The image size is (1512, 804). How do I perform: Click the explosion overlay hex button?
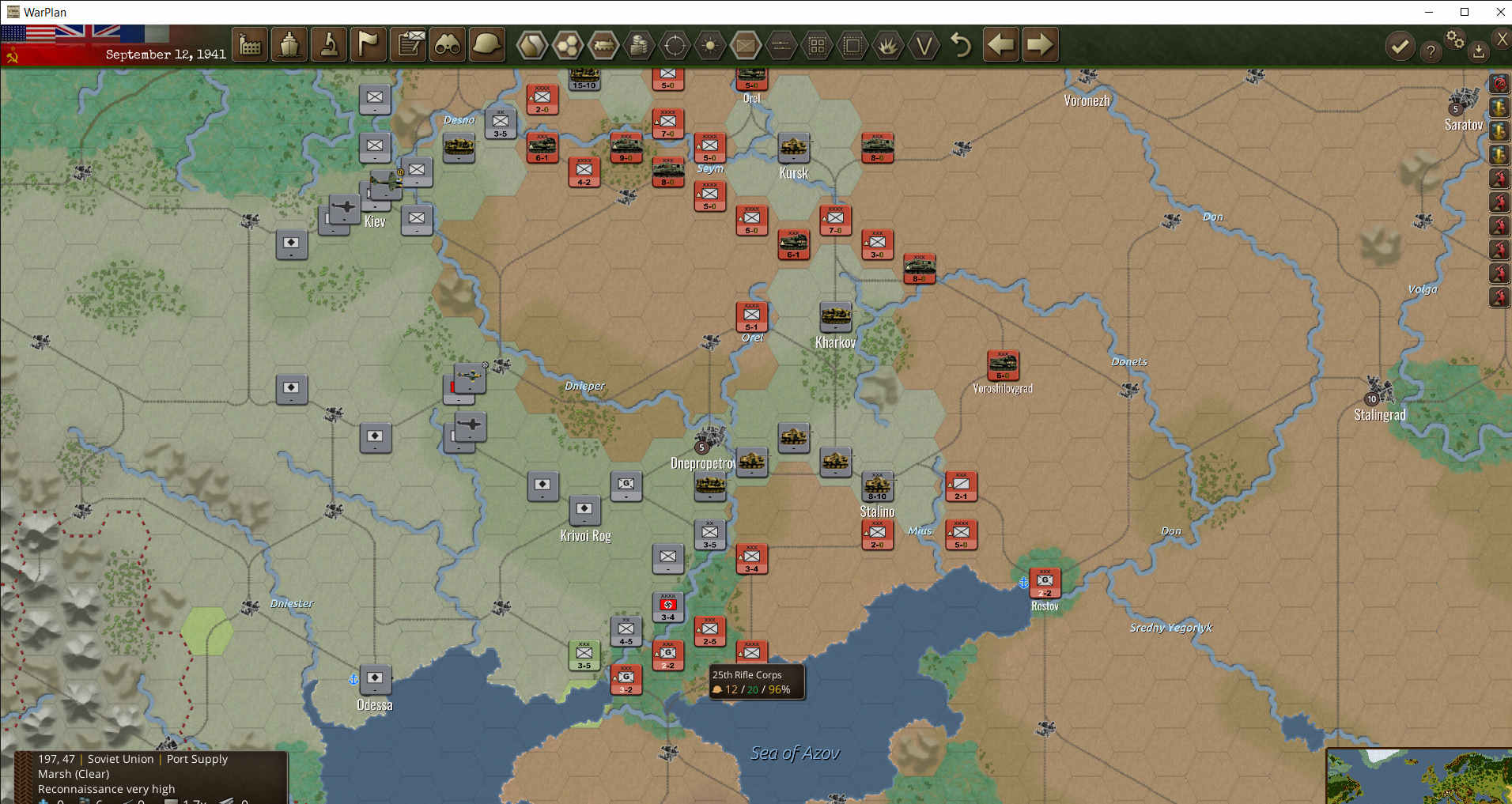888,46
